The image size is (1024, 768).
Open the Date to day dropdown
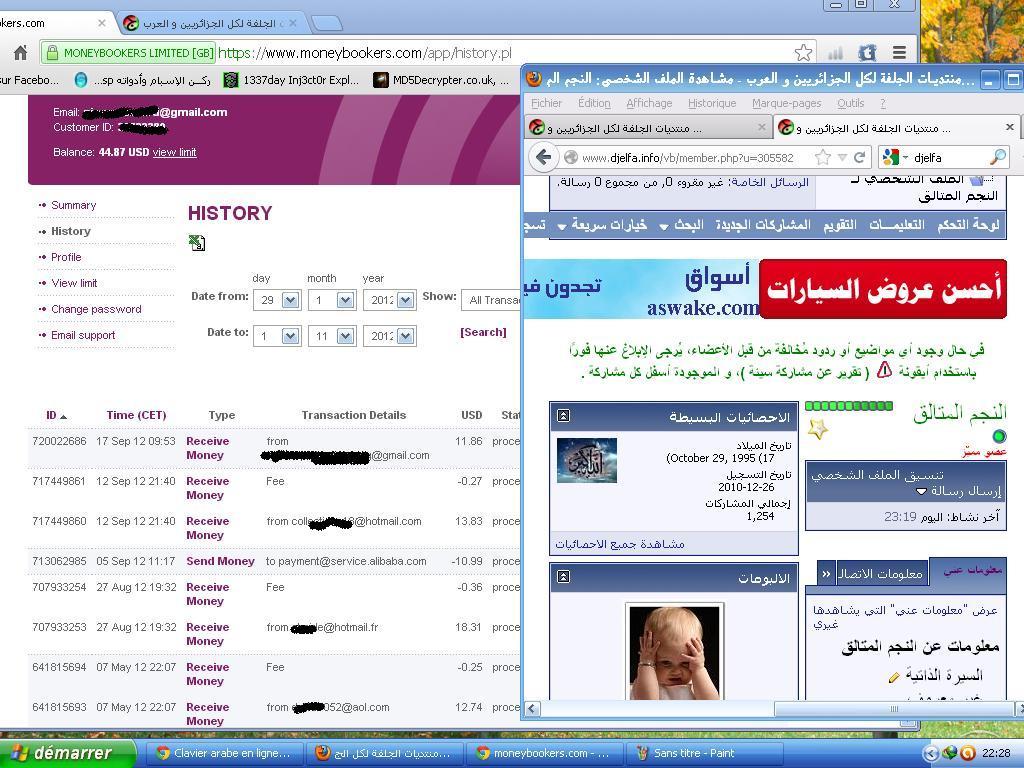click(x=291, y=336)
